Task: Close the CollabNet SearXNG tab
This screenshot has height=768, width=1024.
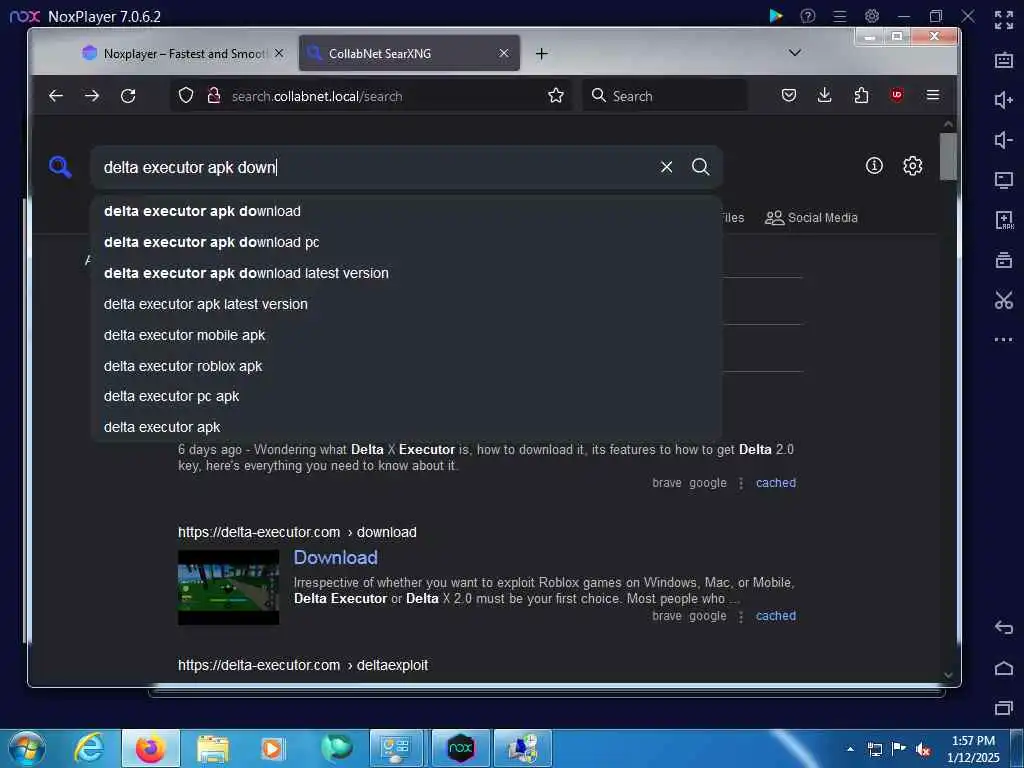Action: tap(504, 54)
